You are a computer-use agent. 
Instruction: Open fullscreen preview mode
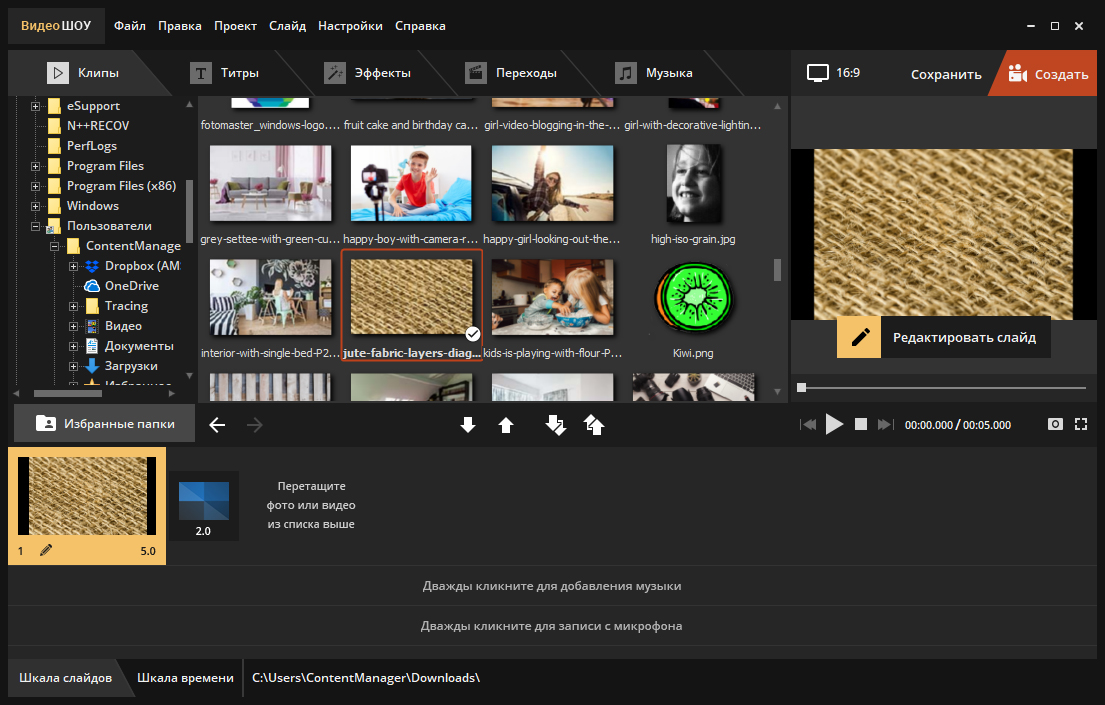[1081, 424]
